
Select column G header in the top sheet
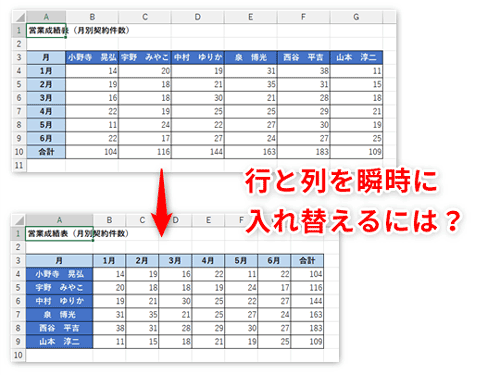(x=356, y=17)
